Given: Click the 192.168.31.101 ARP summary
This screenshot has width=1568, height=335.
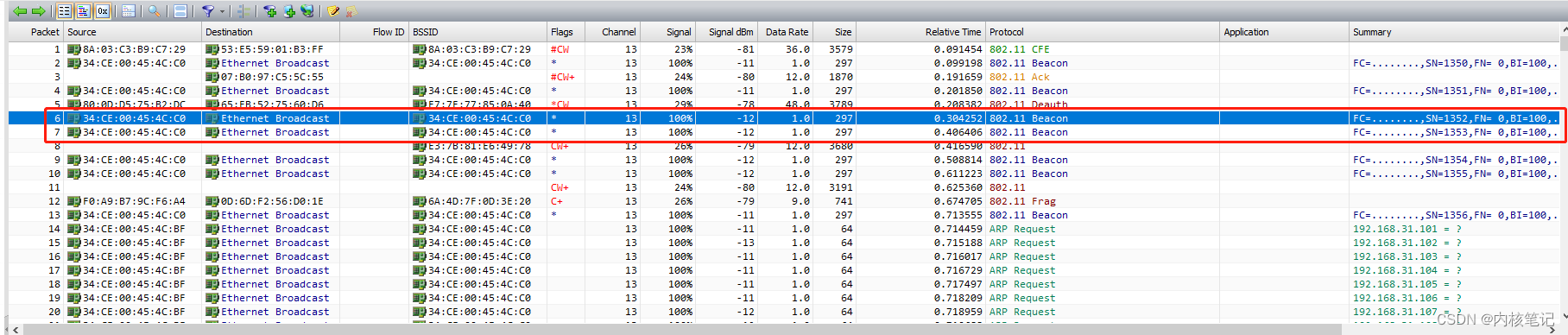Looking at the screenshot, I should tap(1407, 229).
